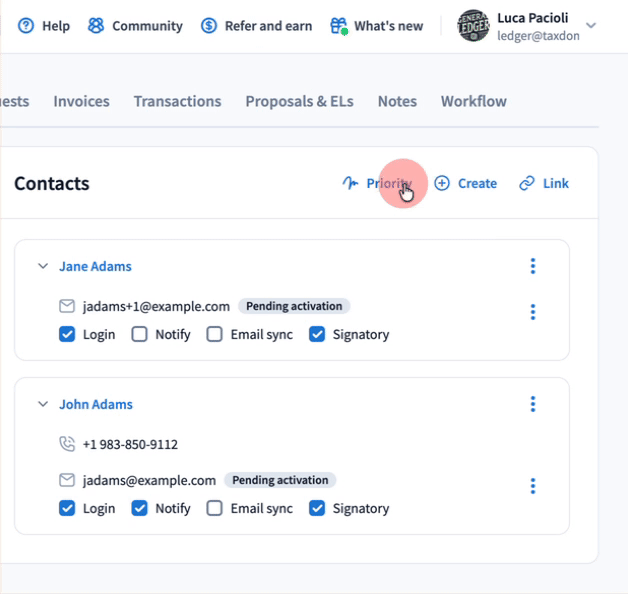Viewport: 628px width, 594px height.
Task: Uncheck Login for Jane Adams
Action: pos(67,335)
